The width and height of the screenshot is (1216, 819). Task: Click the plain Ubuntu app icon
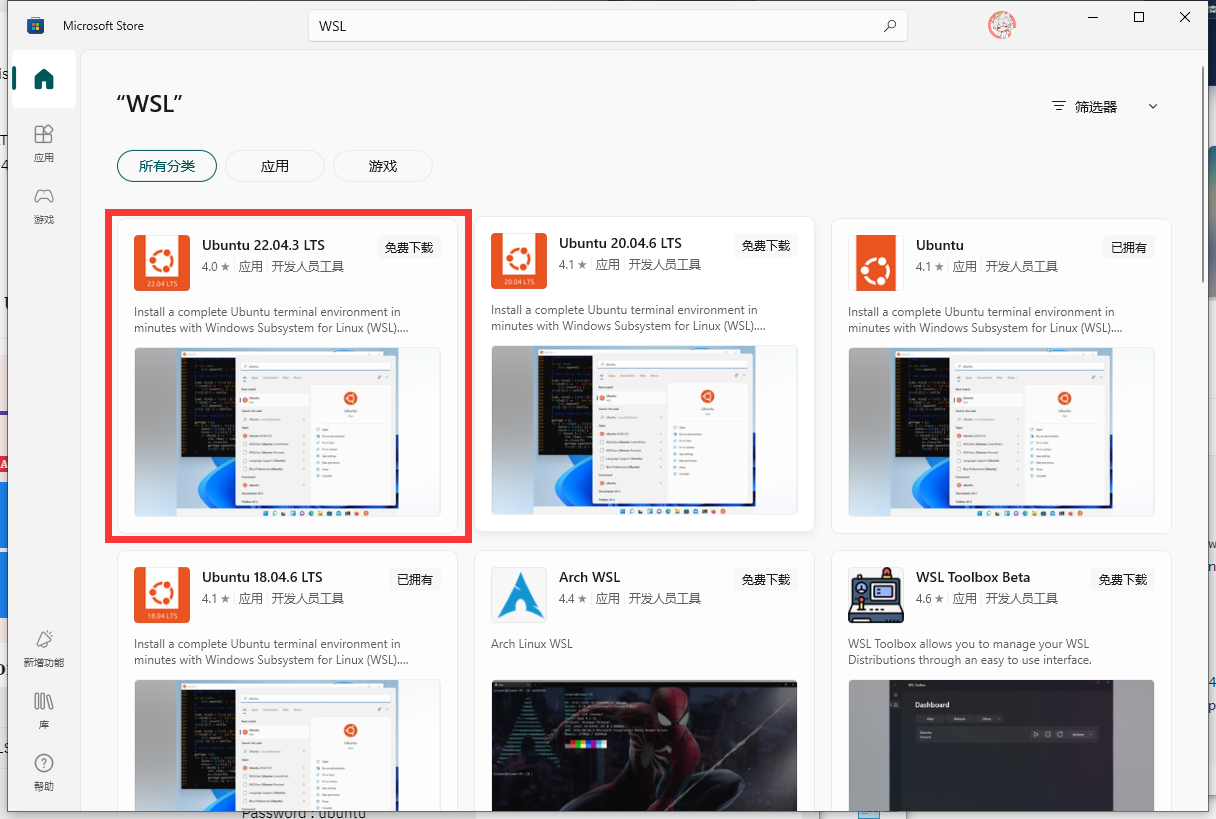pyautogui.click(x=876, y=263)
